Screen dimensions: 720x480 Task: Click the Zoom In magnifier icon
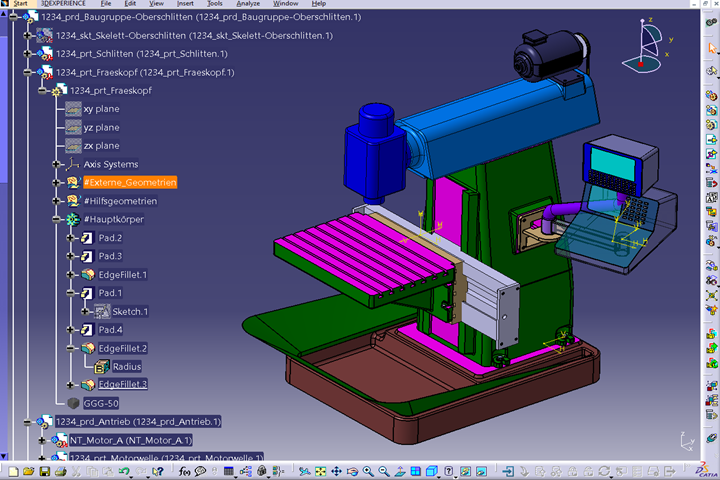click(368, 471)
